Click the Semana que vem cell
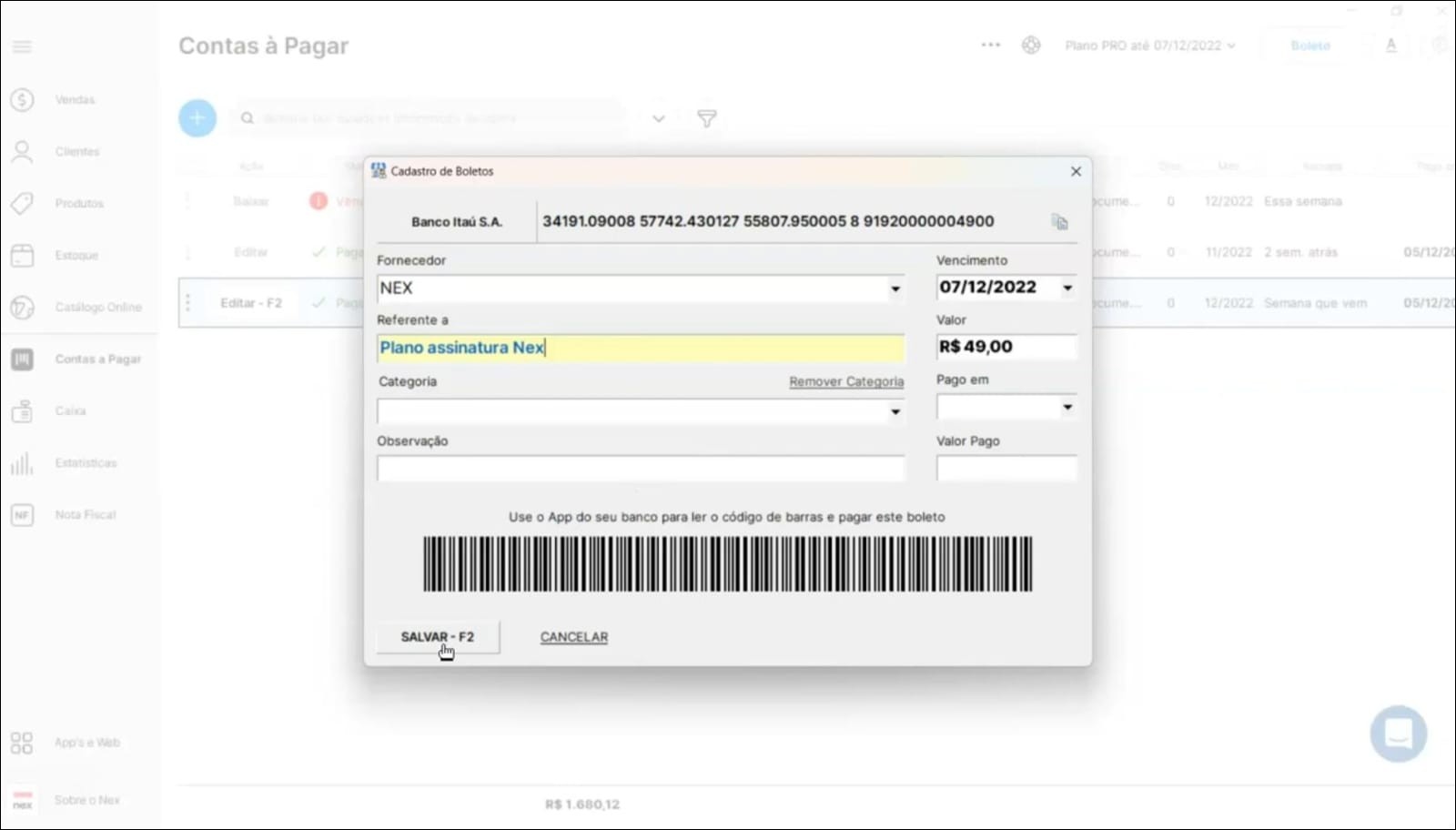Image resolution: width=1456 pixels, height=830 pixels. click(1315, 303)
